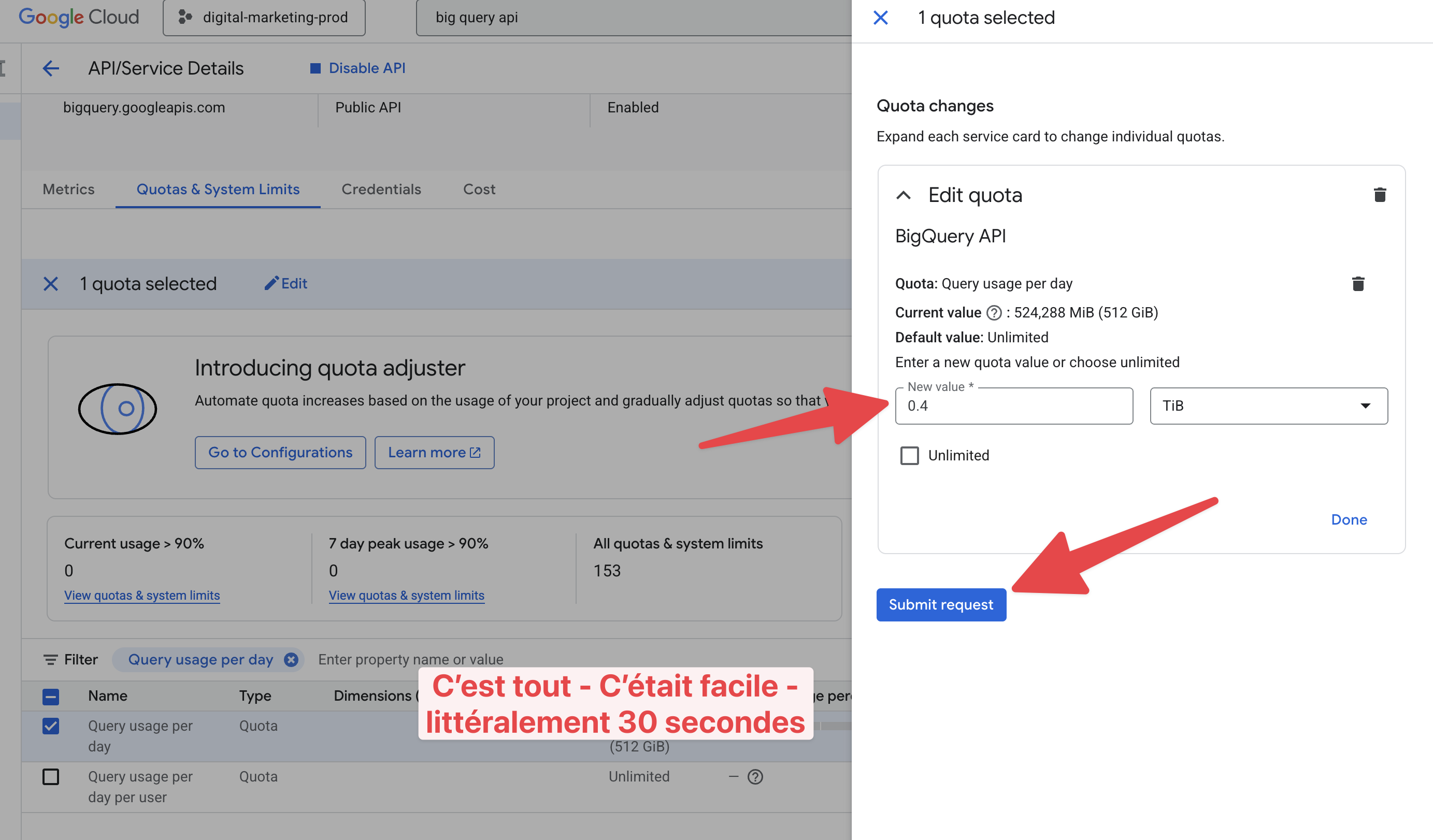Click the help icon in the Unlimited quota row
The image size is (1433, 840).
(755, 776)
